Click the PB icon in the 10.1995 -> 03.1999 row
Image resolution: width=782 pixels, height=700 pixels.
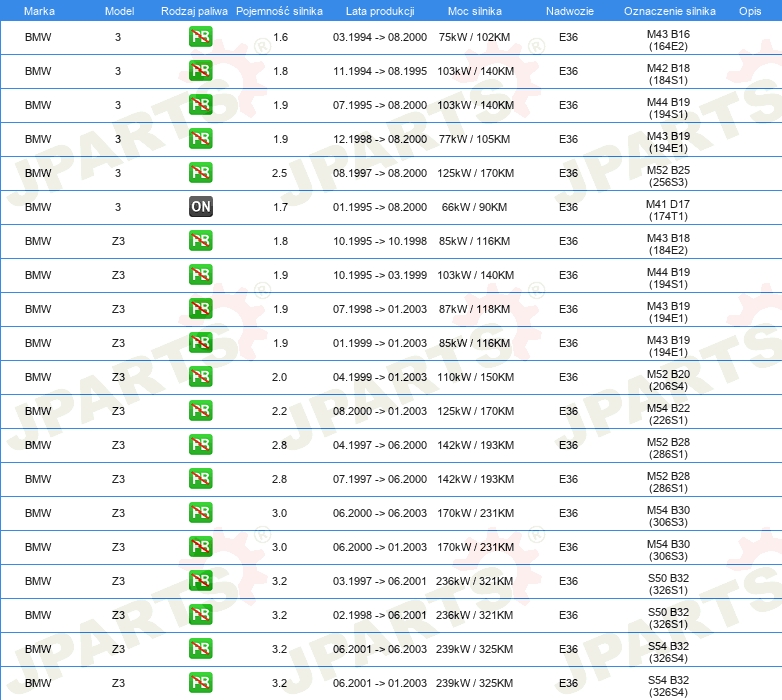(x=200, y=275)
